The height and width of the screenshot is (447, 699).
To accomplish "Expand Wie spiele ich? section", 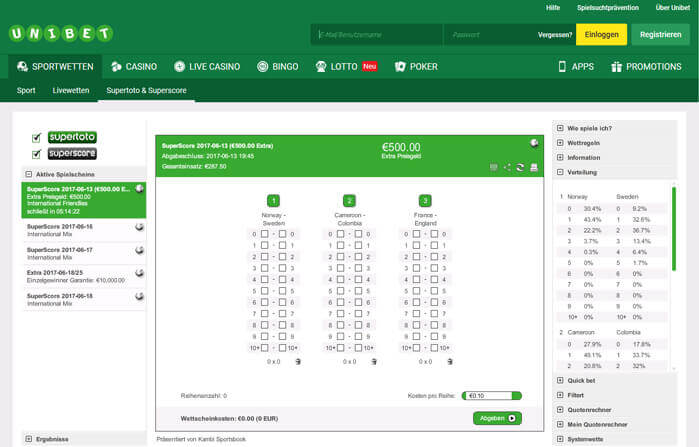I will [x=560, y=128].
